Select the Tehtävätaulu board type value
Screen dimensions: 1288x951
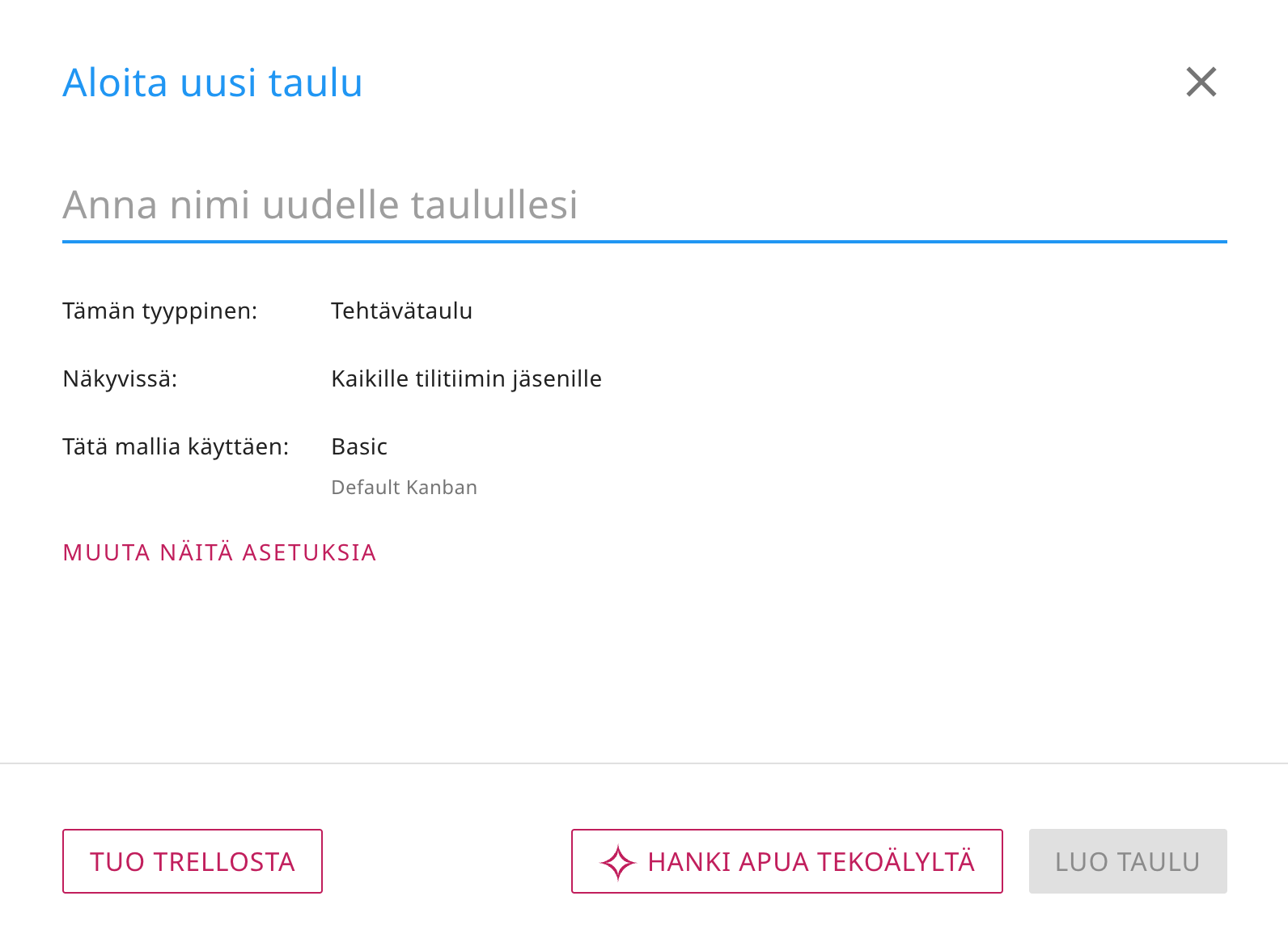[x=401, y=311]
